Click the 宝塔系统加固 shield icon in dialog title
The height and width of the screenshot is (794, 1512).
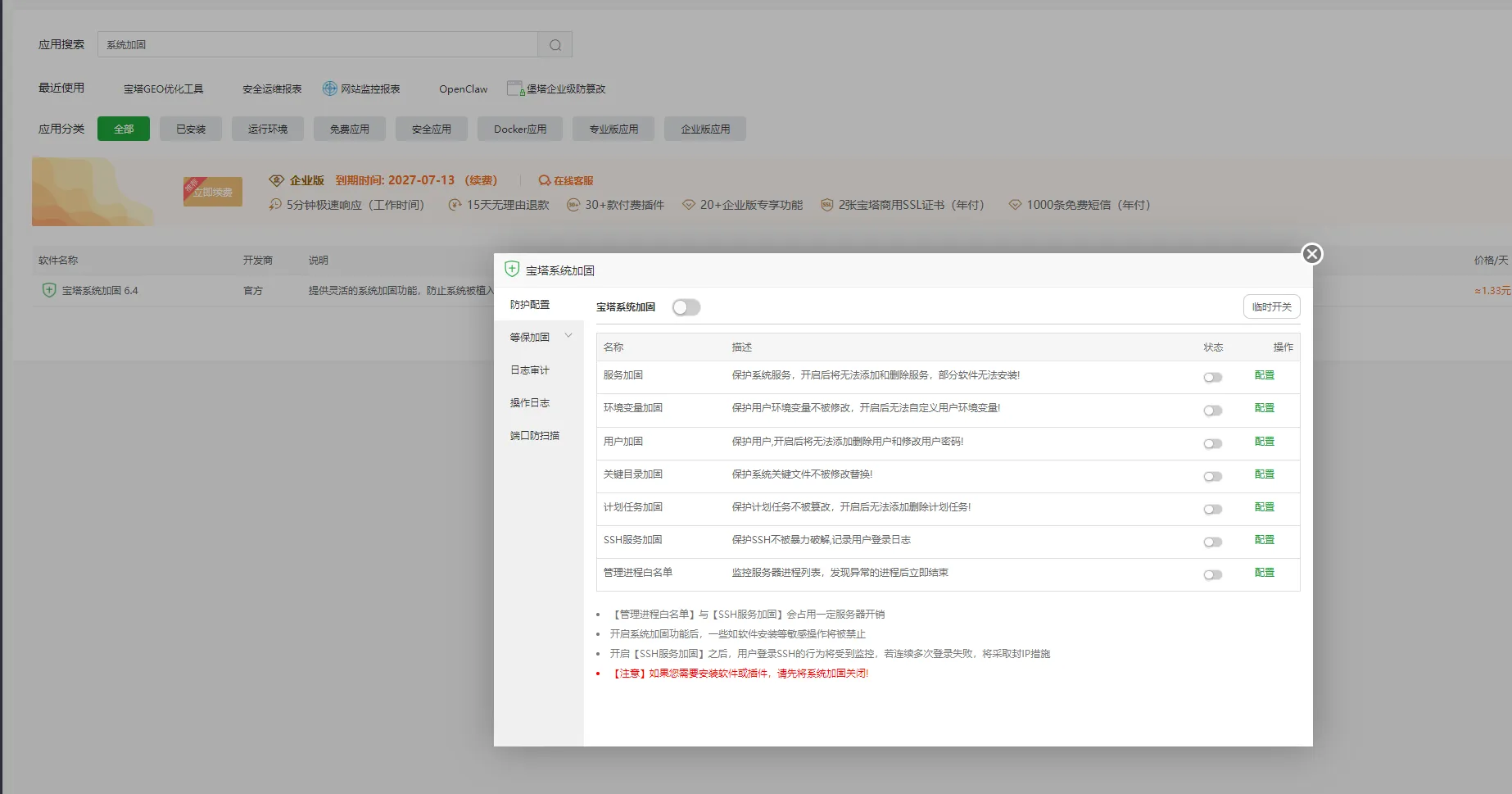click(512, 269)
